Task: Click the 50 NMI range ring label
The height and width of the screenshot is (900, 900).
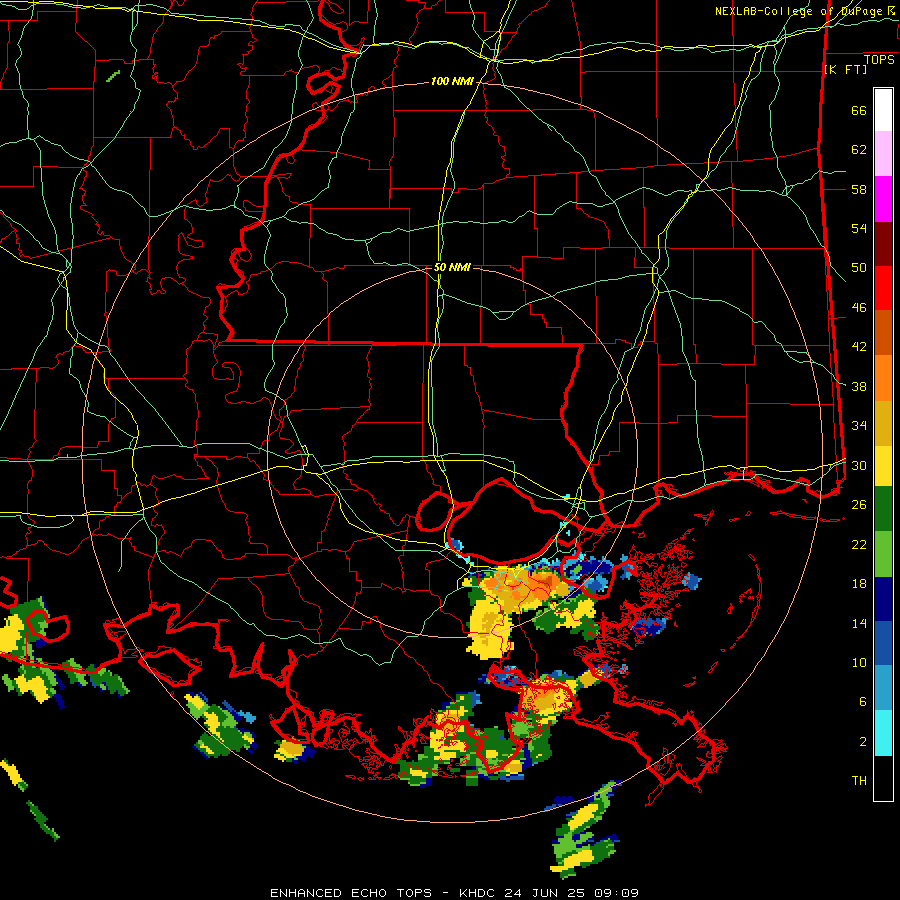Action: [452, 267]
